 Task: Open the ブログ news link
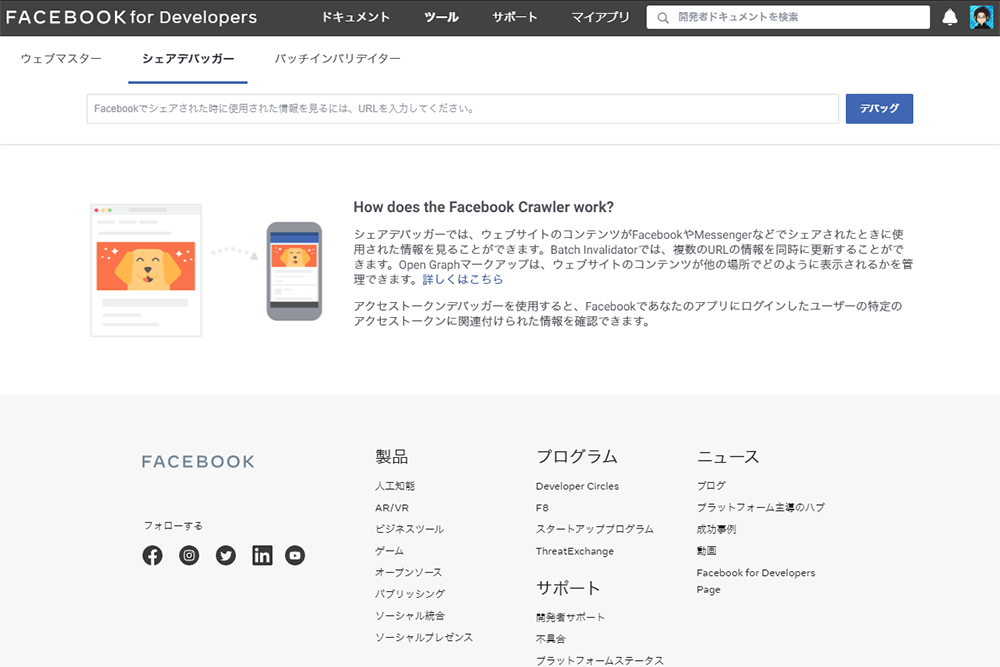[x=711, y=485]
